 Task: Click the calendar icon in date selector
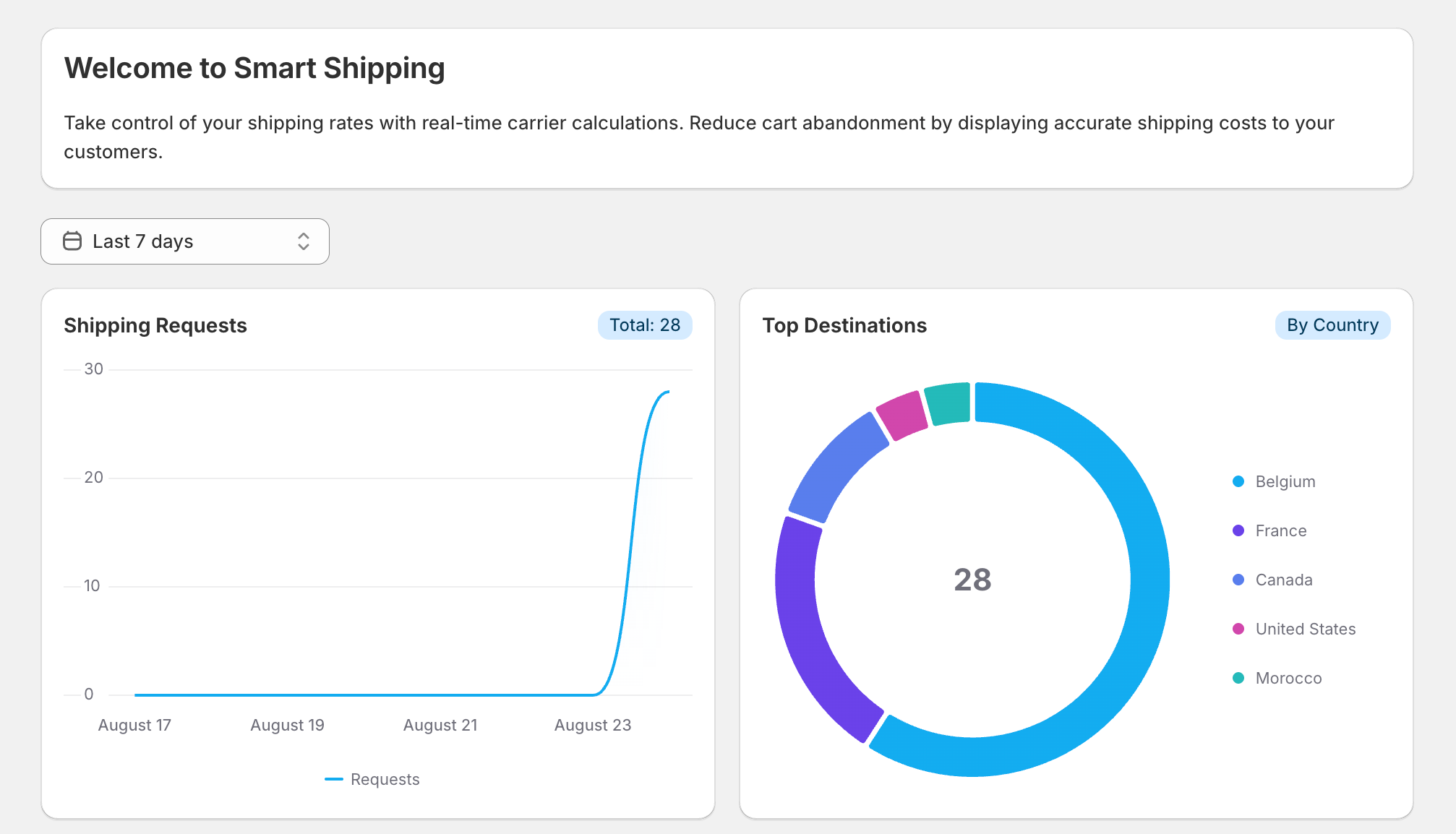(72, 241)
